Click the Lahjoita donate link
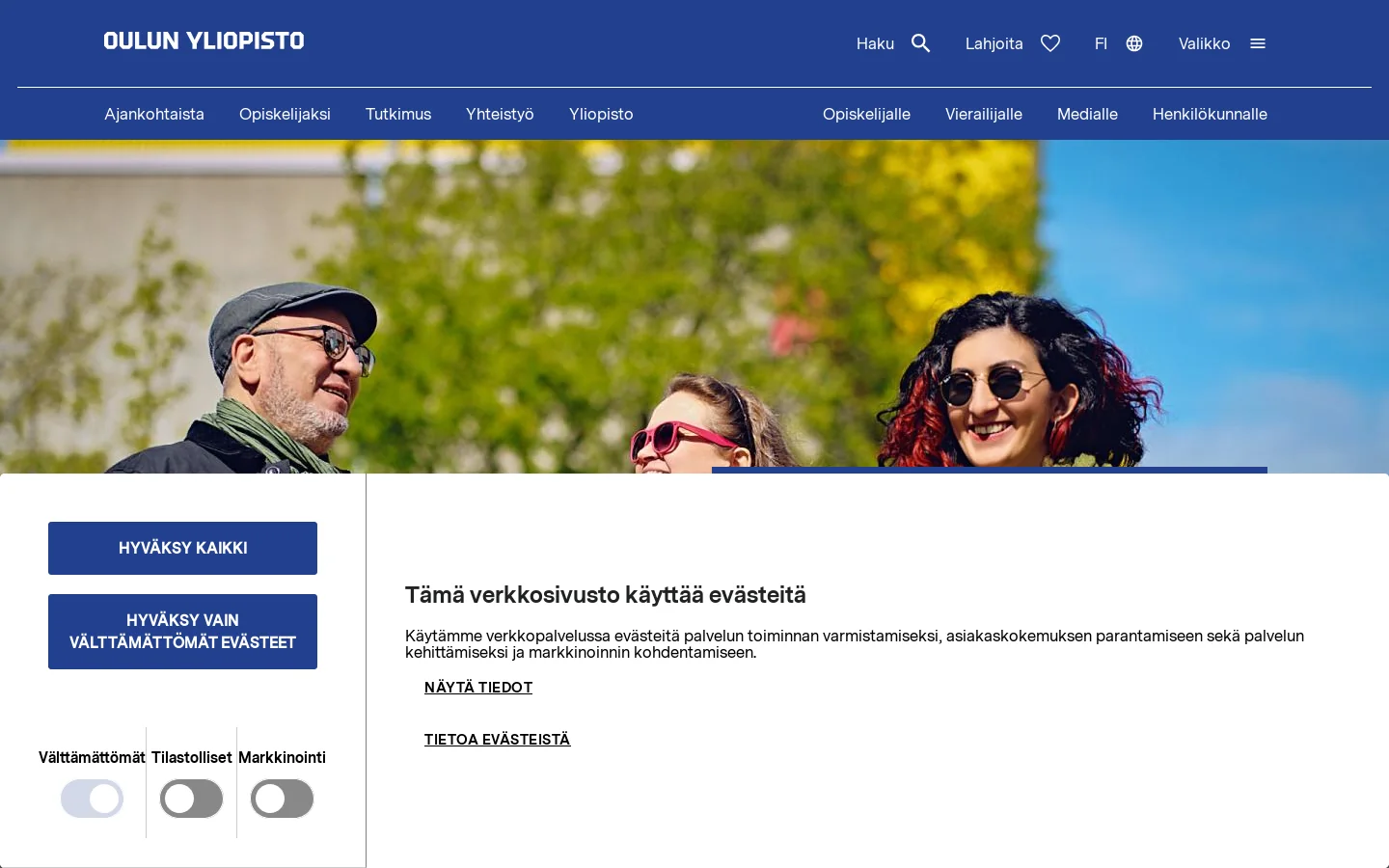This screenshot has height=868, width=1389. (994, 43)
